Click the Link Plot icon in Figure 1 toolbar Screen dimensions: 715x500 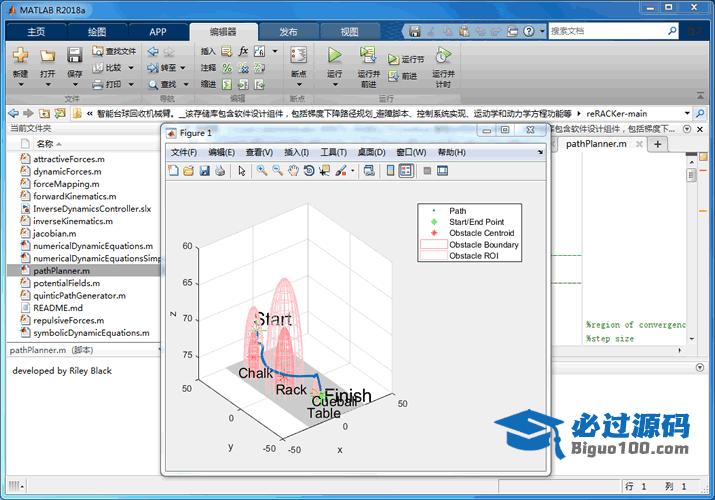coord(369,171)
